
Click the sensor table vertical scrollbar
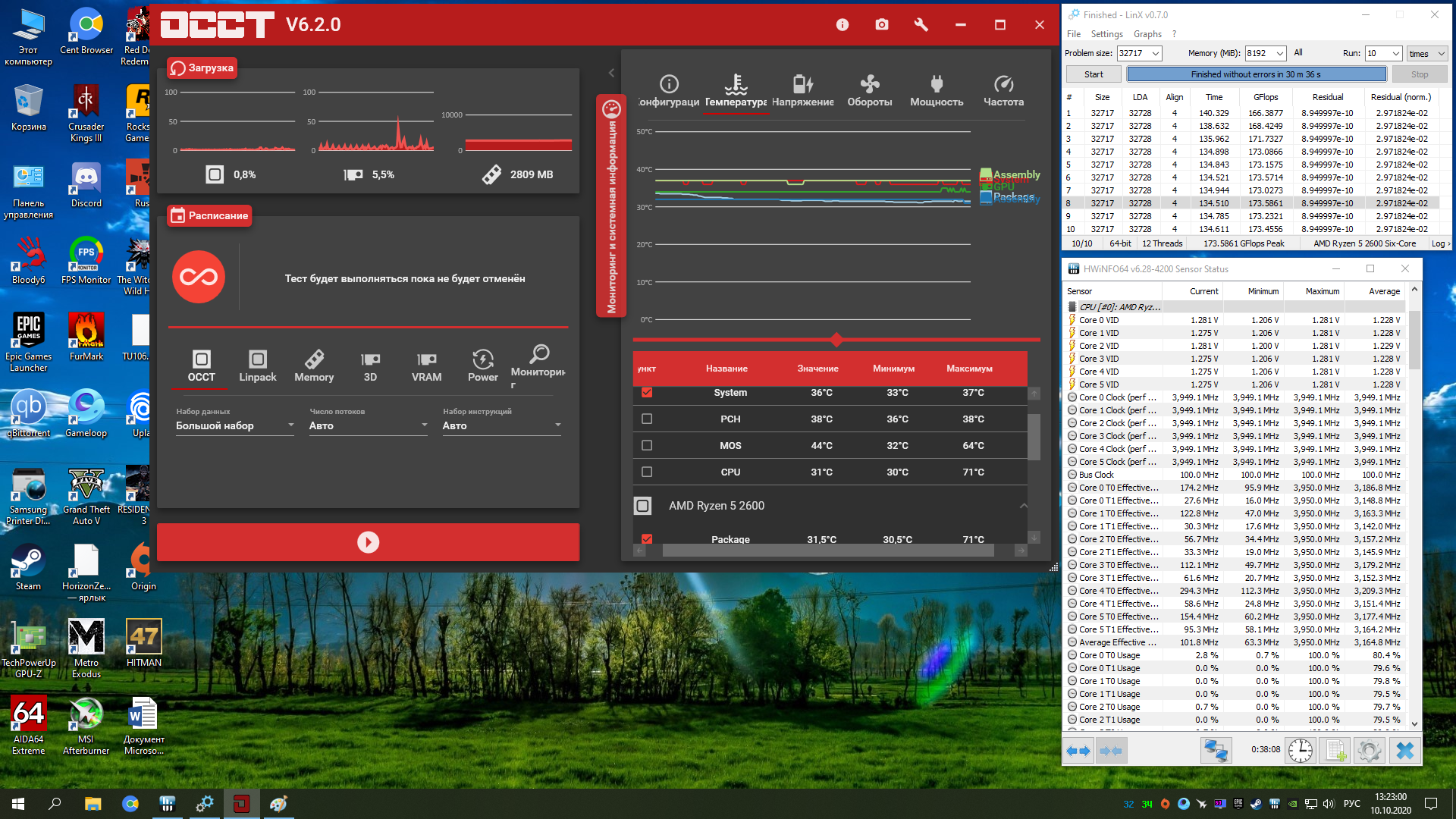click(x=1034, y=436)
